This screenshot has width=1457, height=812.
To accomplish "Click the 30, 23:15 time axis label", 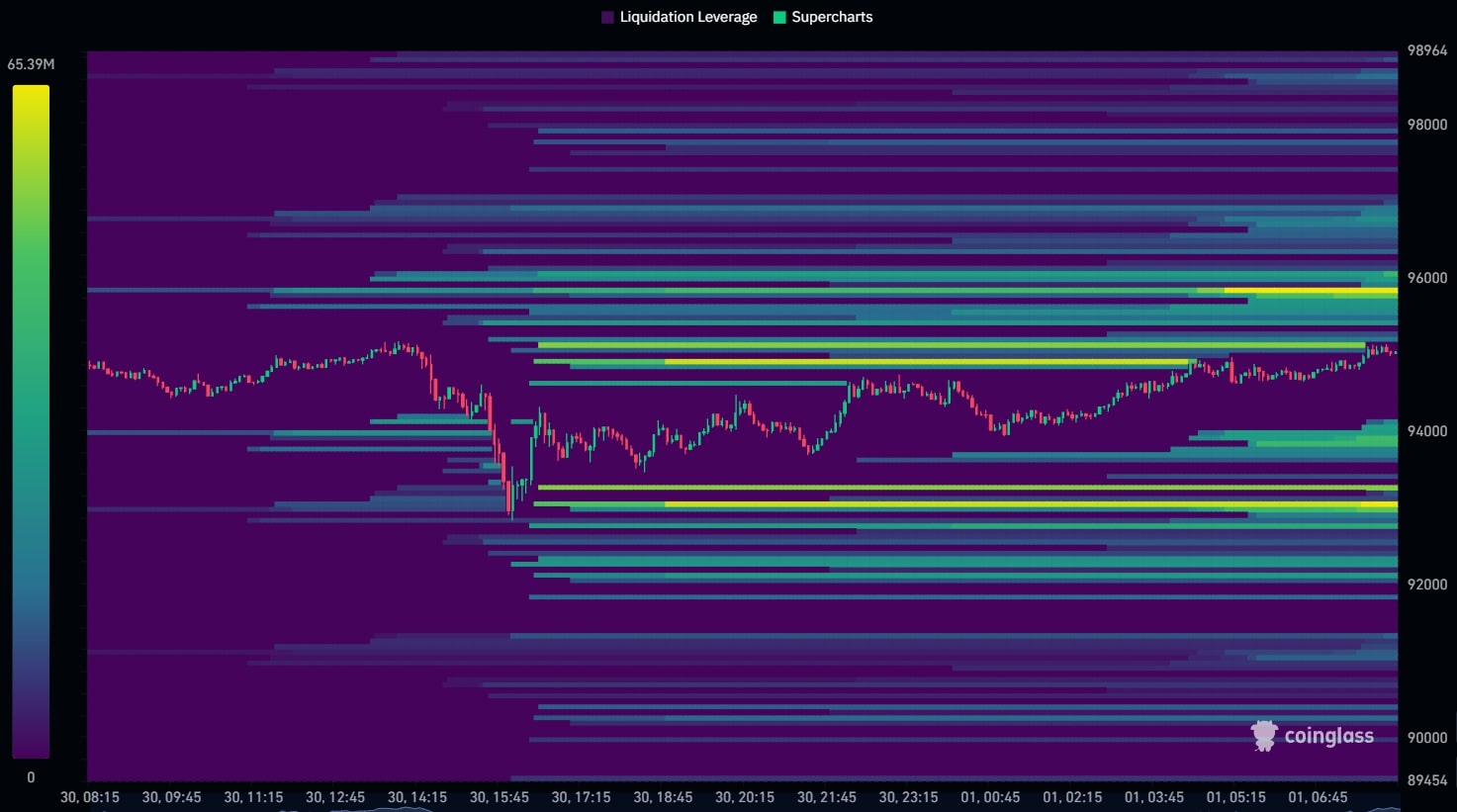I will pyautogui.click(x=908, y=797).
